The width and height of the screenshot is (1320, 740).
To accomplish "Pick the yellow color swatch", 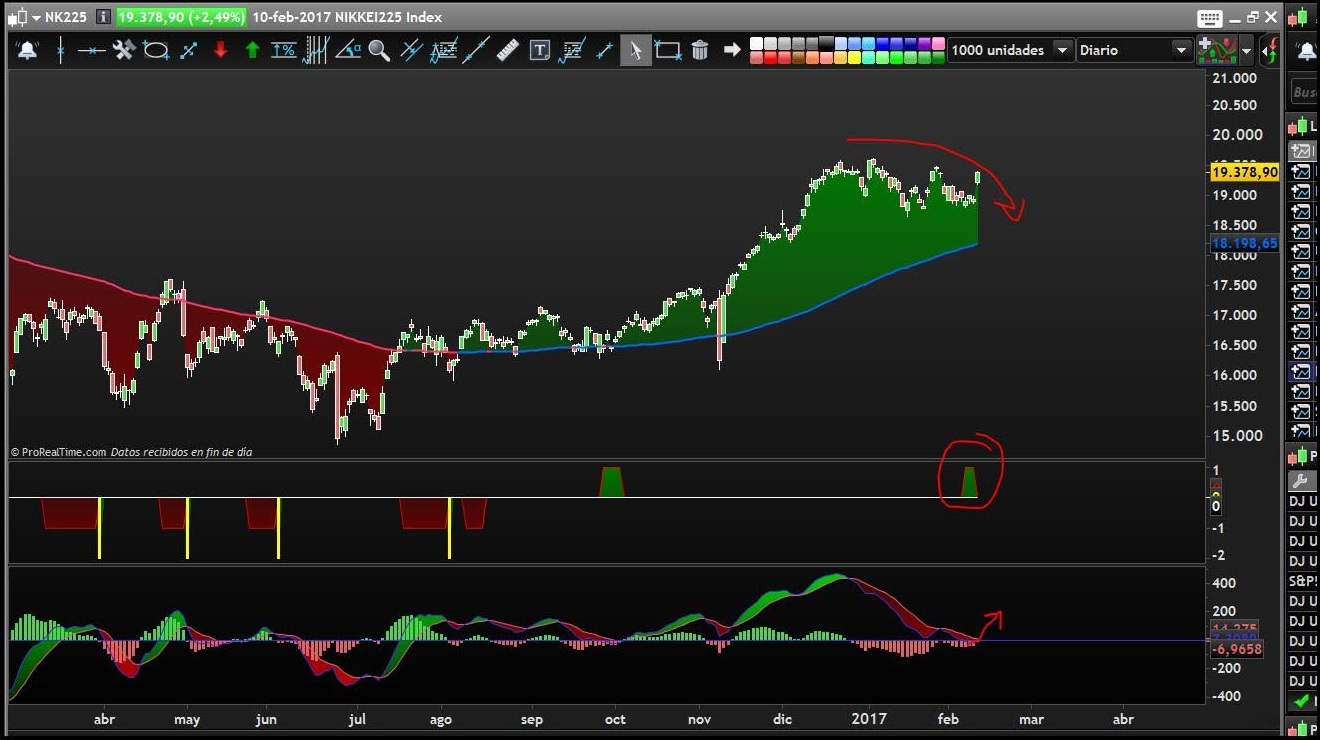I will coord(855,57).
